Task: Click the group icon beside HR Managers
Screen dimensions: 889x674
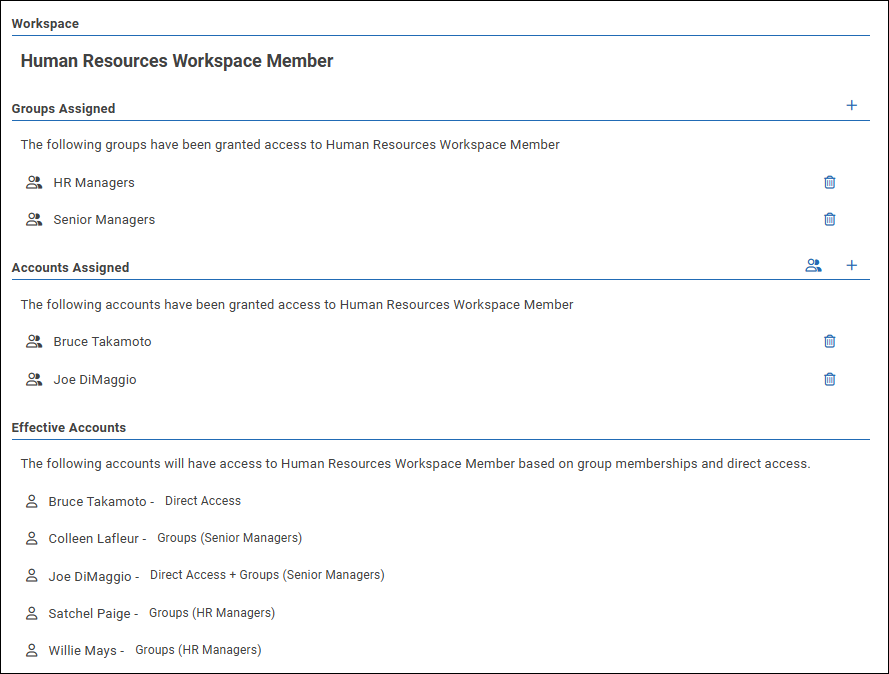Action: [x=34, y=183]
